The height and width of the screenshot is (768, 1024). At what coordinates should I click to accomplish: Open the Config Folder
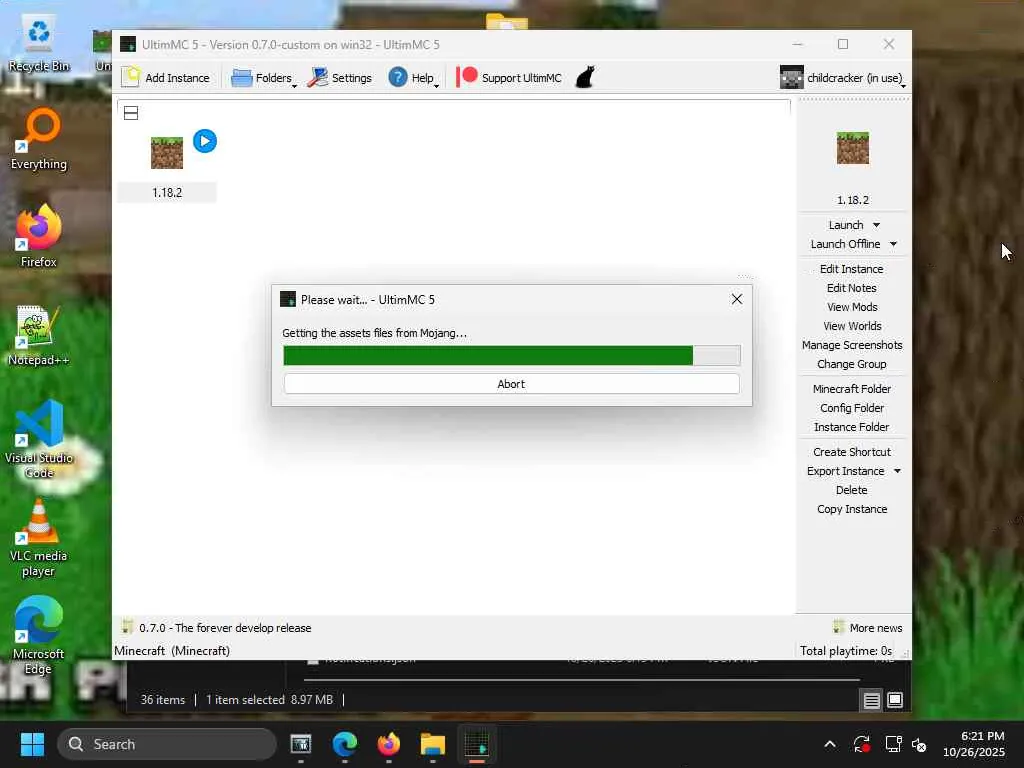[852, 408]
